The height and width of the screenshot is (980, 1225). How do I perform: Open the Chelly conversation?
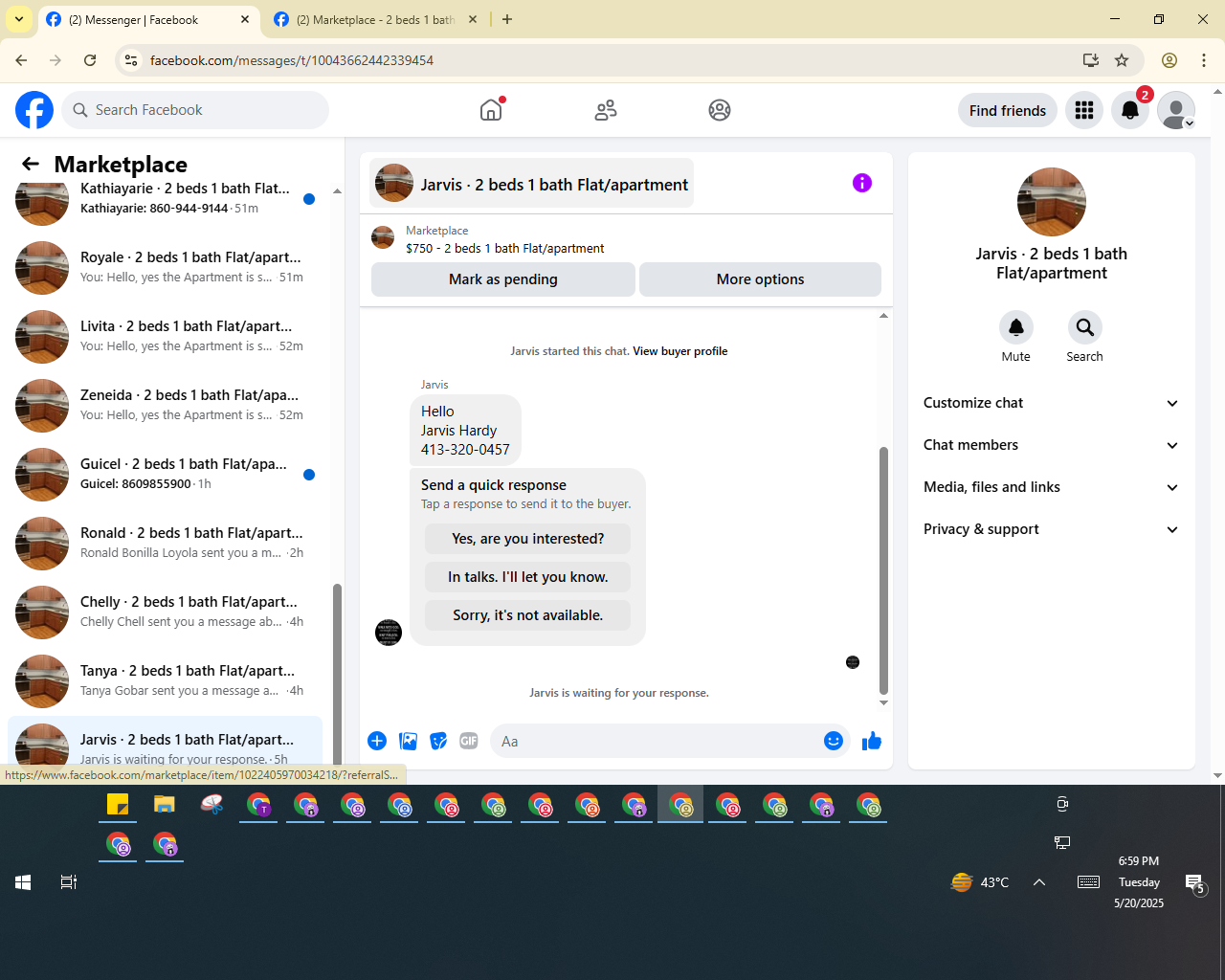pos(165,612)
